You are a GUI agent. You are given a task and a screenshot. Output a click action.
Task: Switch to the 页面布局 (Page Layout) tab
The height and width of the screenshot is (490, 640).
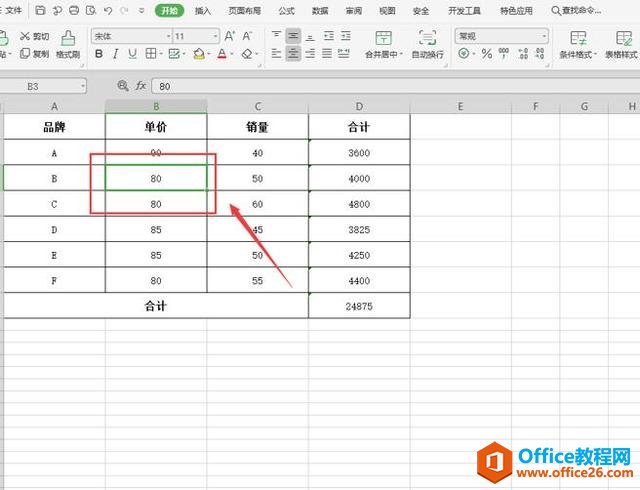(244, 11)
